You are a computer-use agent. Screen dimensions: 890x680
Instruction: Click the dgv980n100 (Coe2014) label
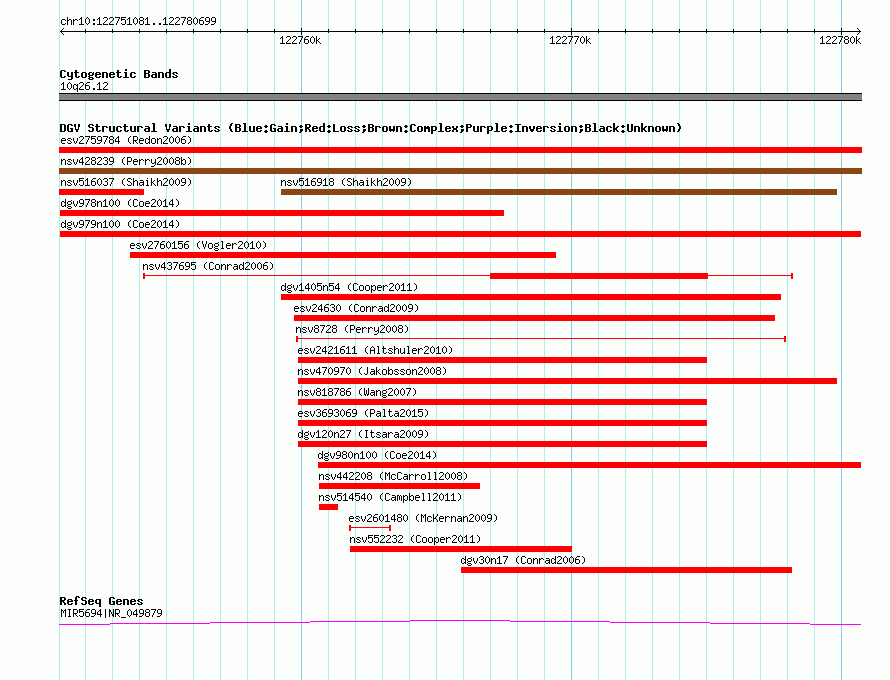coord(377,455)
